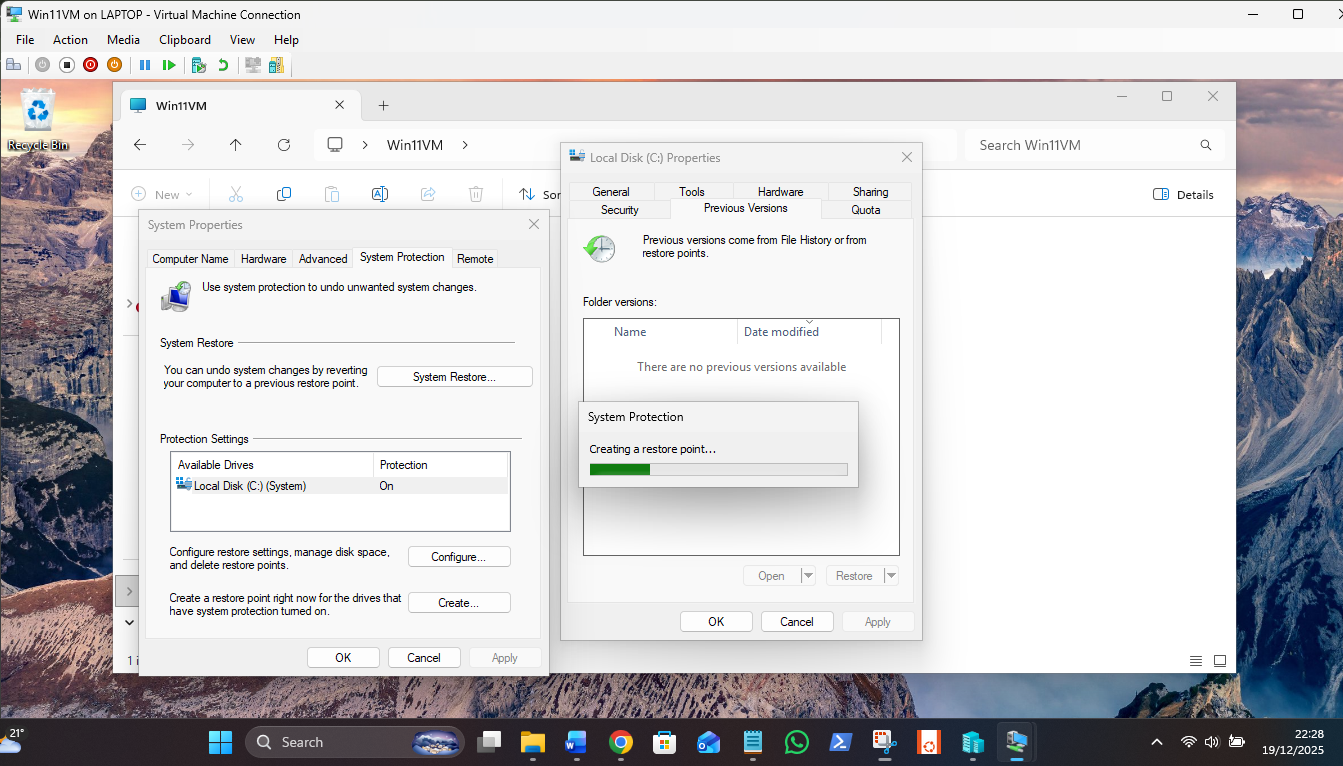Screen dimensions: 1343x766
Task: Open the Security tab in disk properties
Action: pos(619,210)
